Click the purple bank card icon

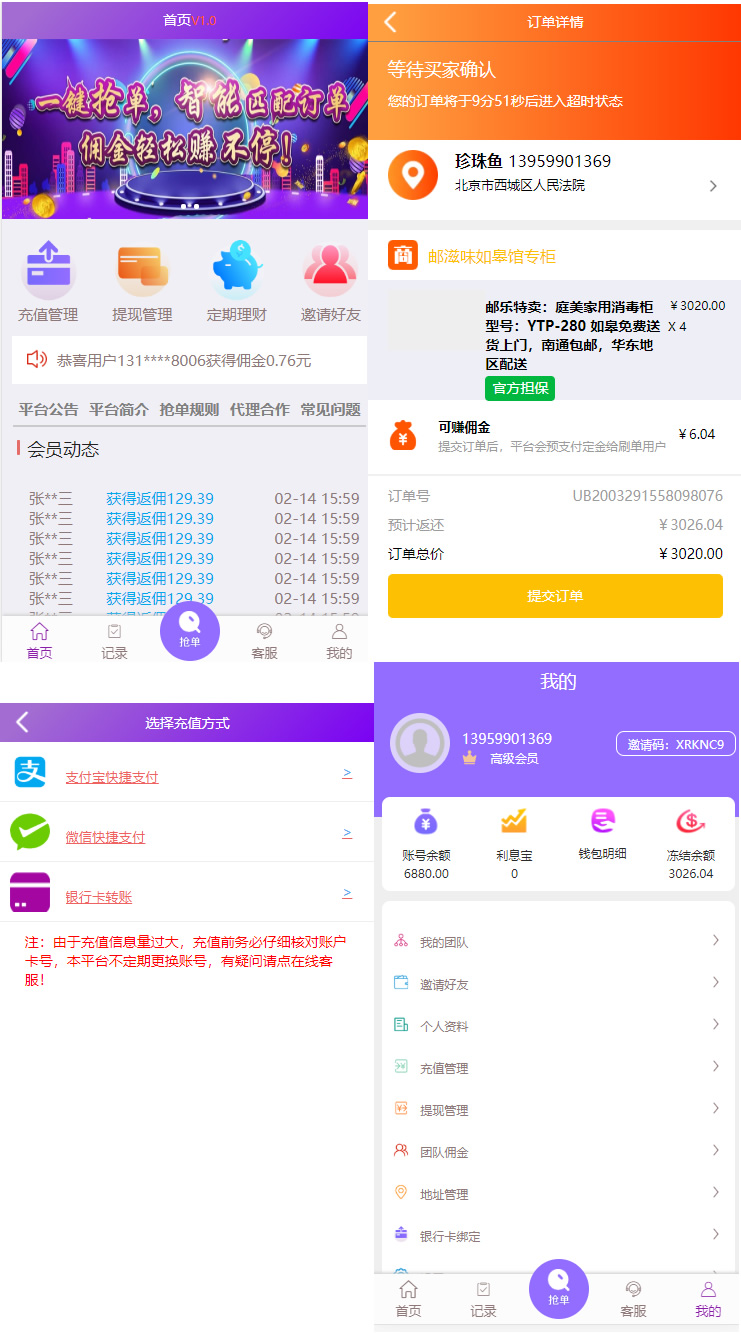click(x=30, y=892)
